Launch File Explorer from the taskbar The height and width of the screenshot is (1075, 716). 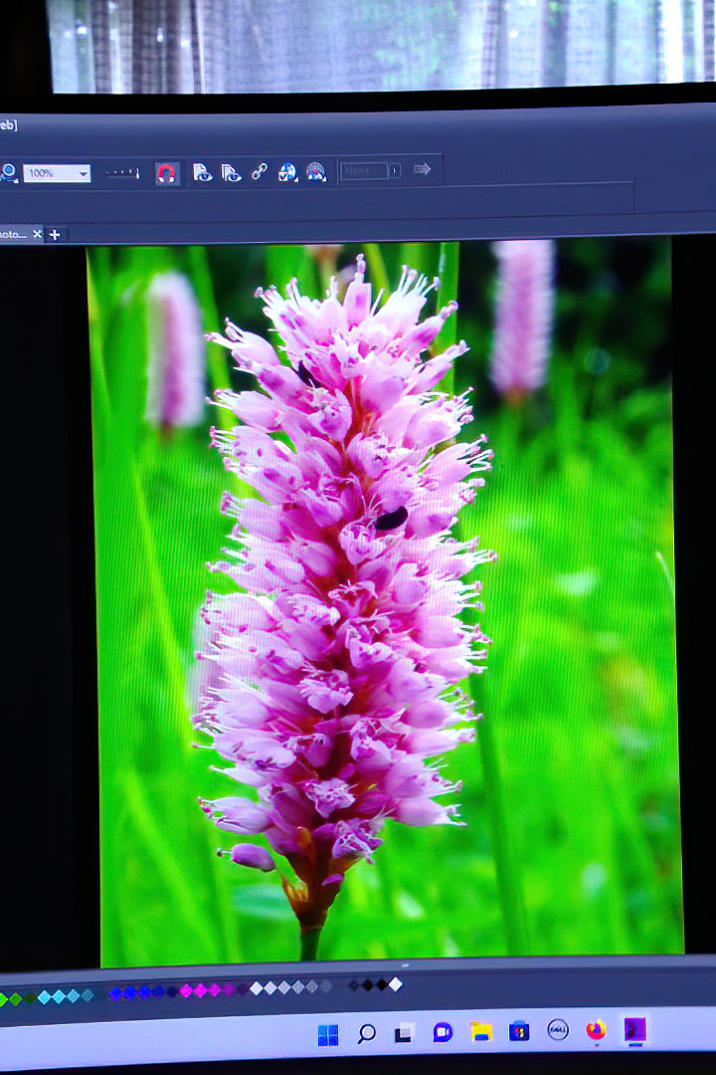pyautogui.click(x=481, y=1032)
